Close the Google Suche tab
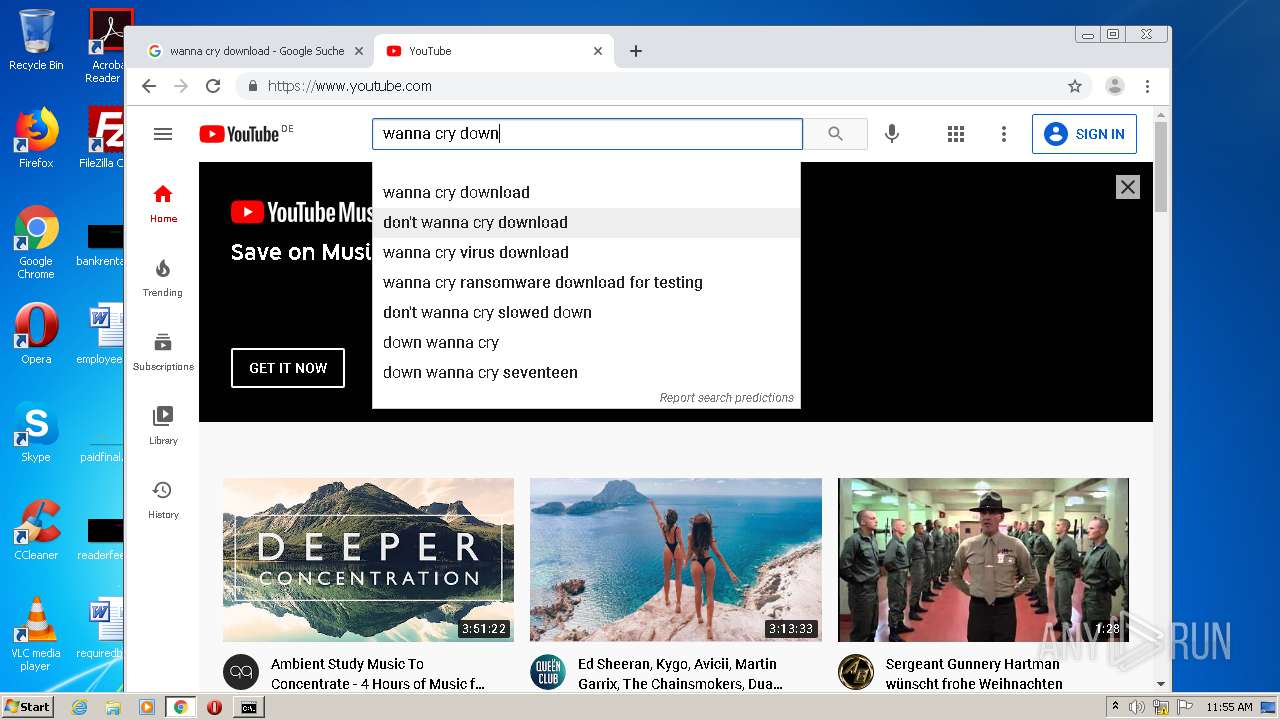Image resolution: width=1280 pixels, height=720 pixels. click(359, 51)
